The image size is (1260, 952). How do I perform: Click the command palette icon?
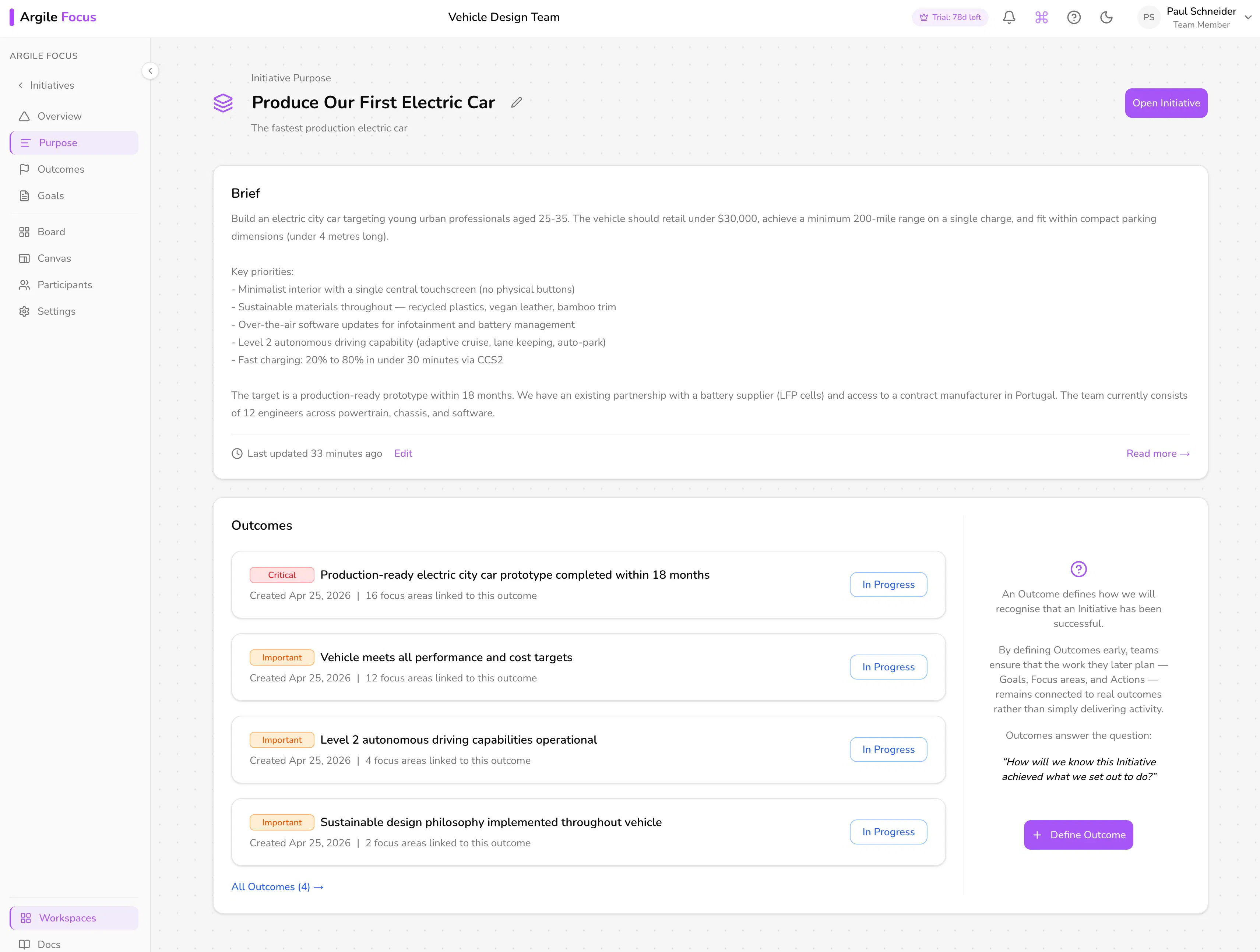coord(1041,17)
